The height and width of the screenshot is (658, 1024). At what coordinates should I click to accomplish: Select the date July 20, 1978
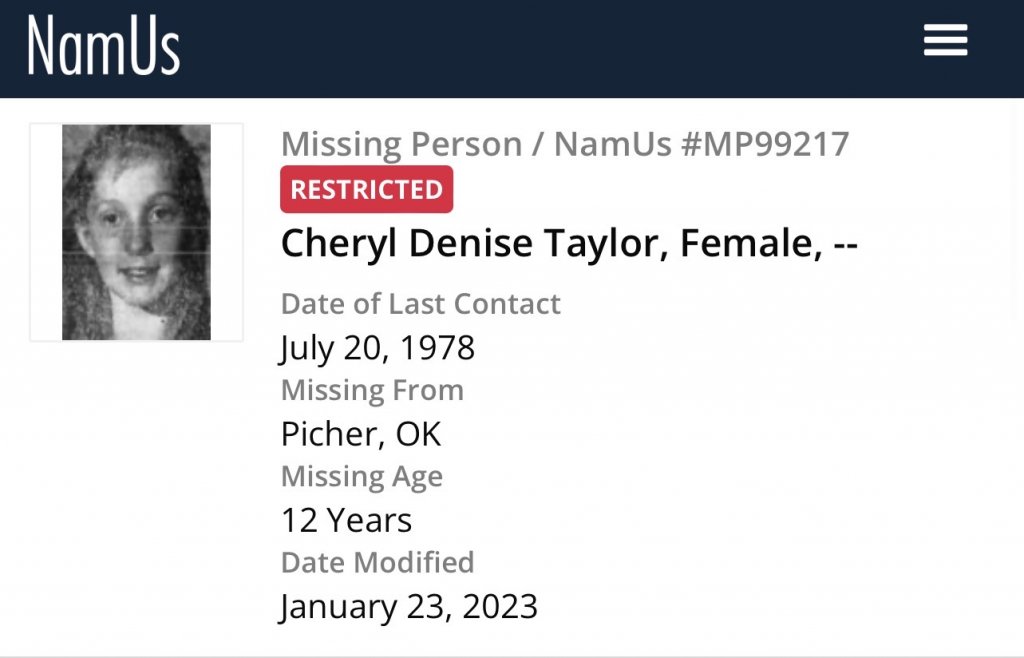377,347
